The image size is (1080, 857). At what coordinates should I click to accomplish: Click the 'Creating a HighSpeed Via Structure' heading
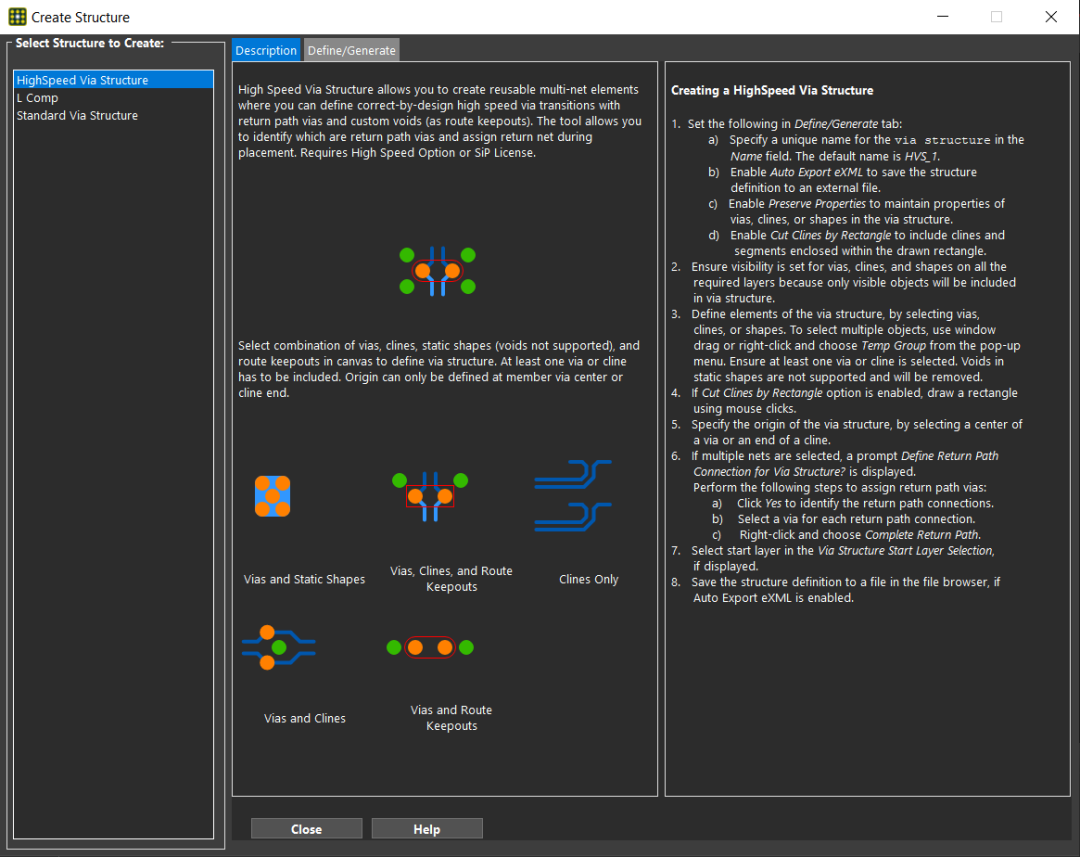pyautogui.click(x=758, y=91)
